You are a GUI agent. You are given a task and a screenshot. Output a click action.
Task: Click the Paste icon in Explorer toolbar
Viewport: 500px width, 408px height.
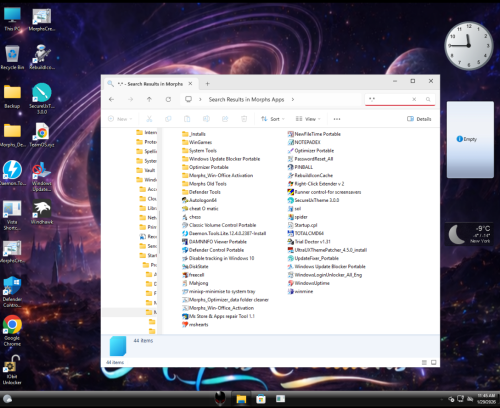[187, 119]
